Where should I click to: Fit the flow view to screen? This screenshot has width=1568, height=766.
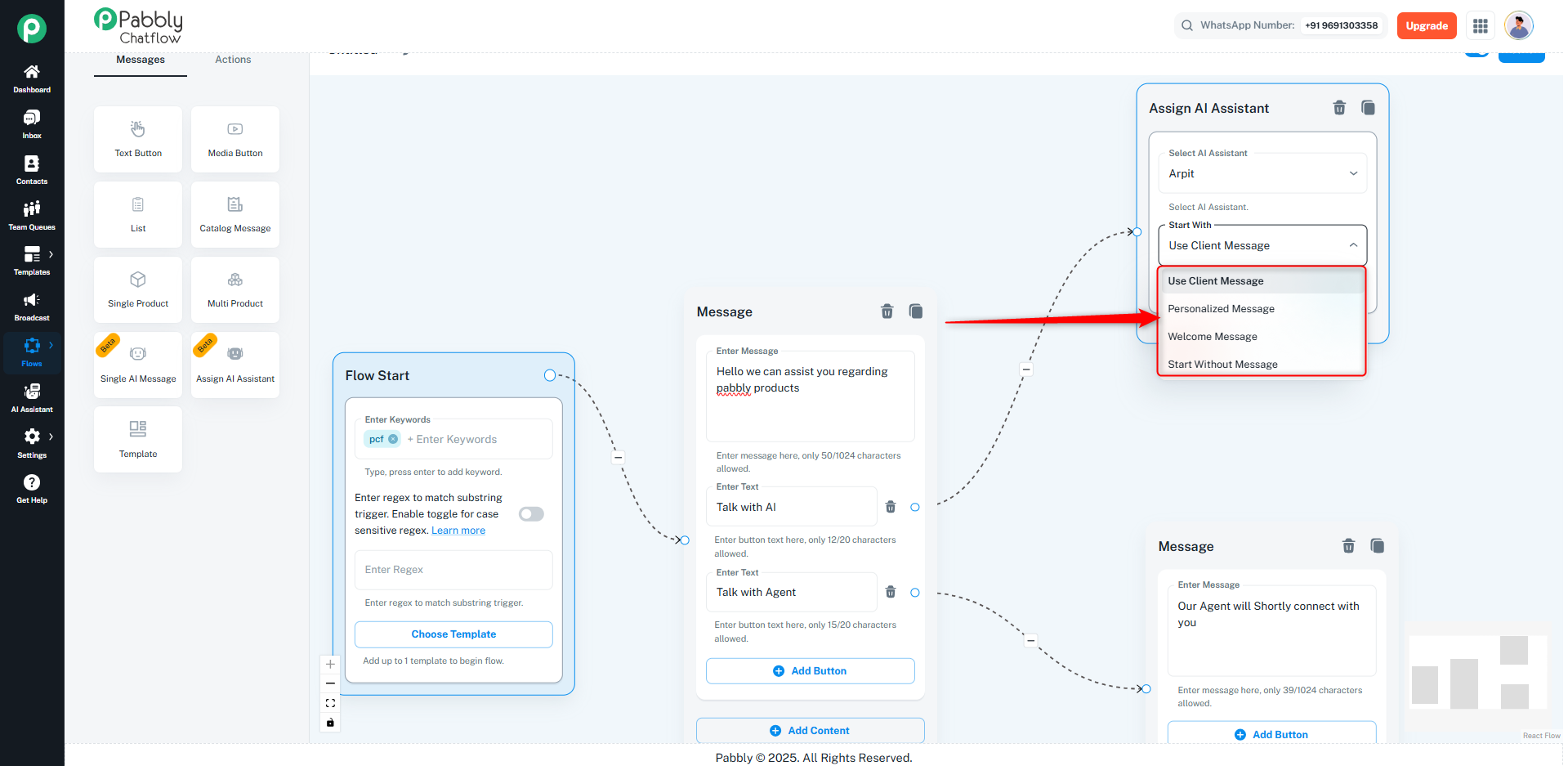330,703
